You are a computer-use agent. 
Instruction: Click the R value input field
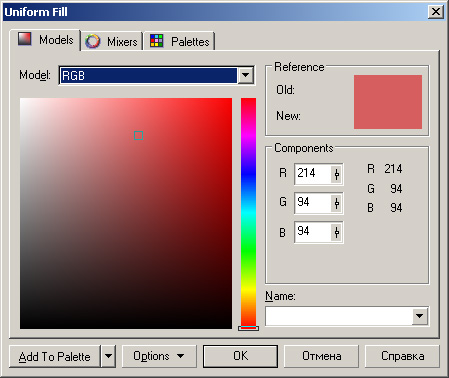tap(312, 174)
